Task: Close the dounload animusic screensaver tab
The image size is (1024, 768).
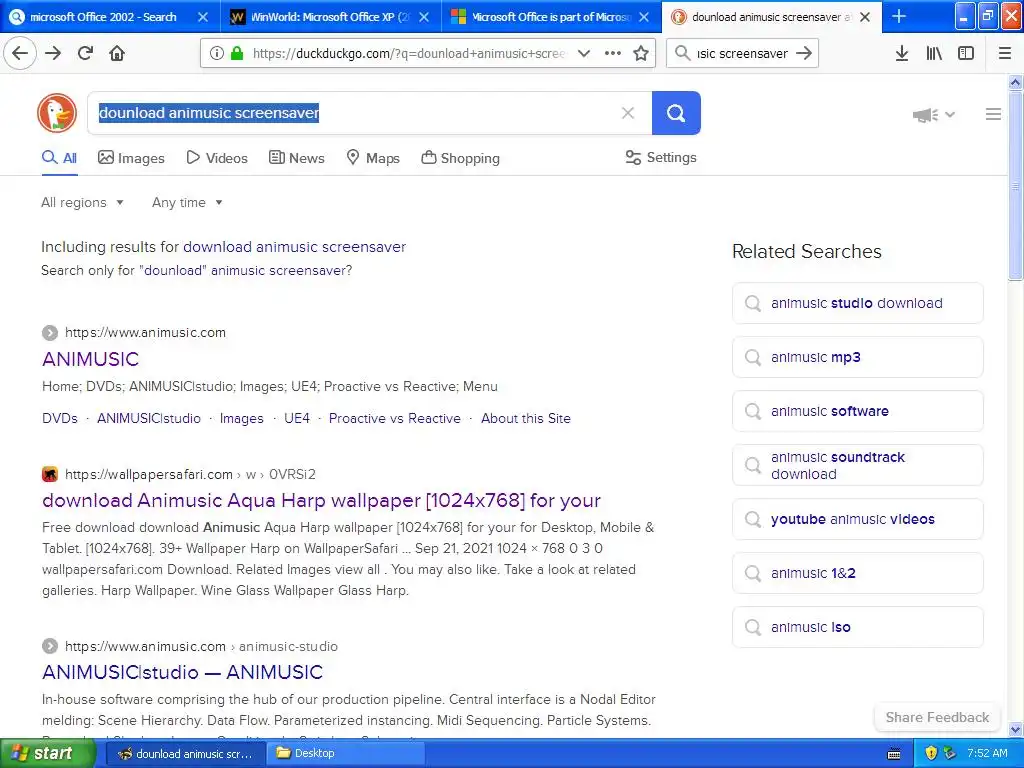Action: (x=865, y=17)
